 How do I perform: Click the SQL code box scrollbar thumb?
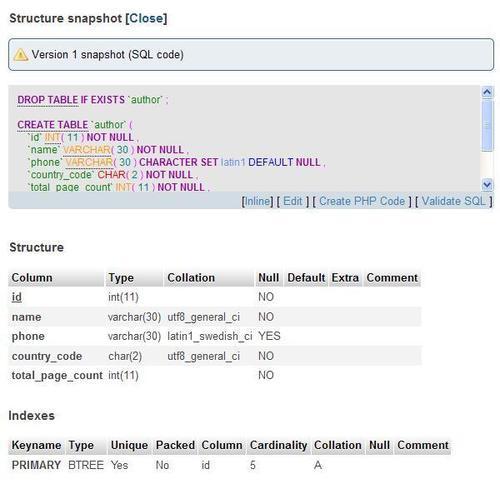point(487,125)
